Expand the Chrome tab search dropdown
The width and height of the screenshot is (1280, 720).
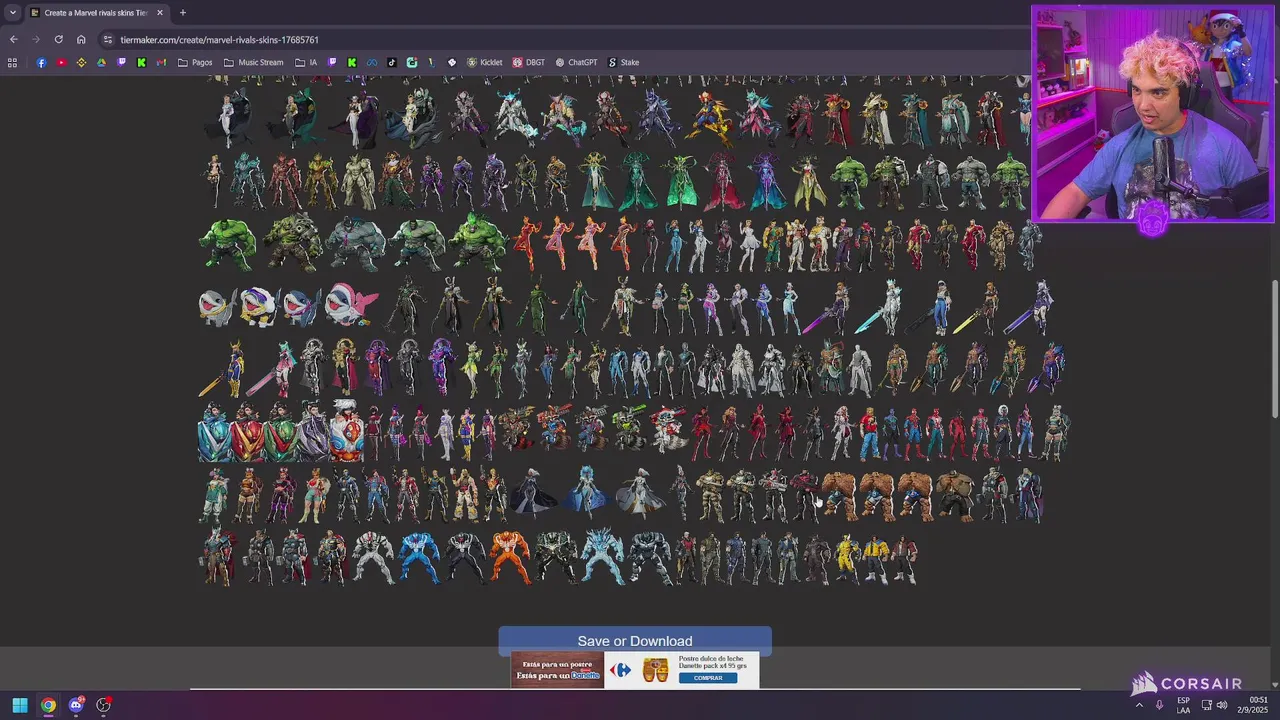point(12,13)
